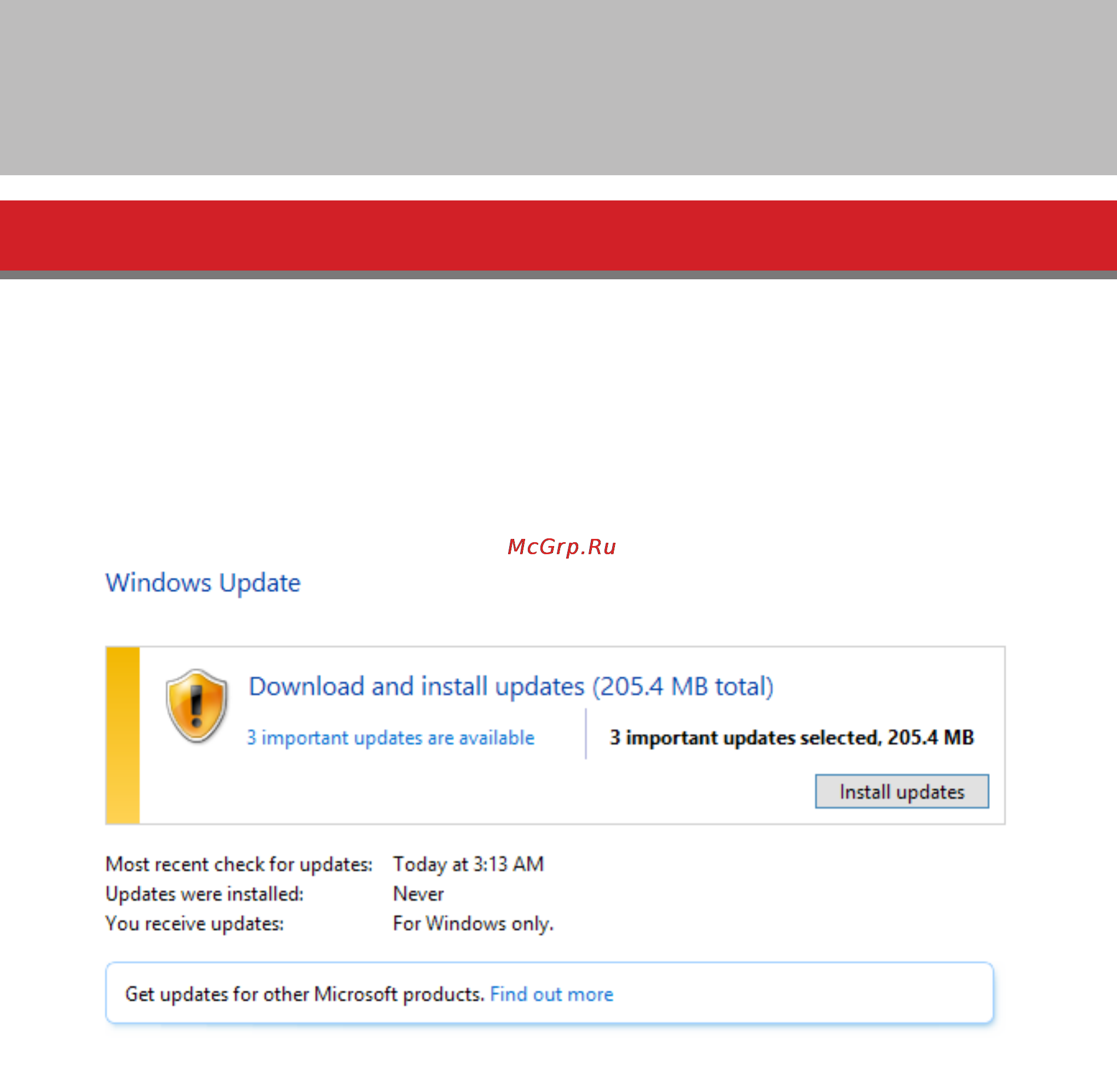Click the 'Find out more' link
The image size is (1117, 1092).
551,994
